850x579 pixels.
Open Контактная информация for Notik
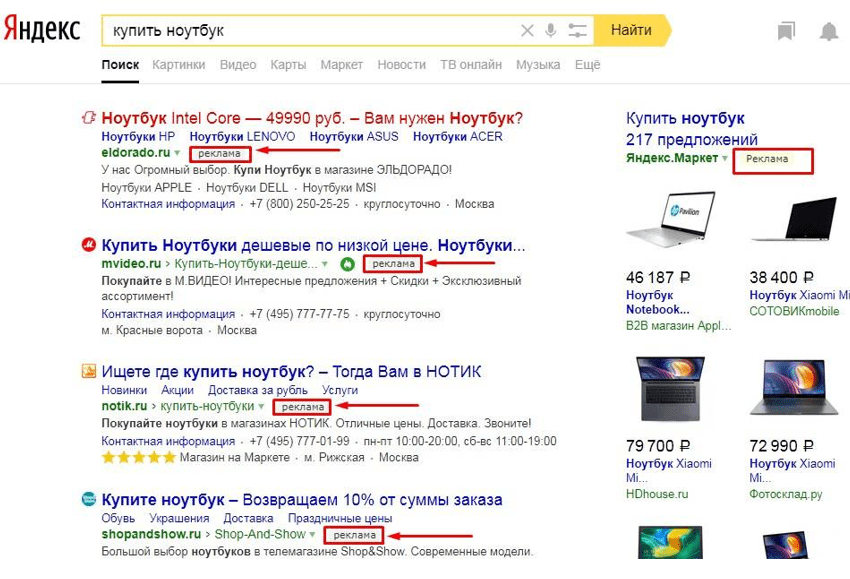tap(168, 441)
